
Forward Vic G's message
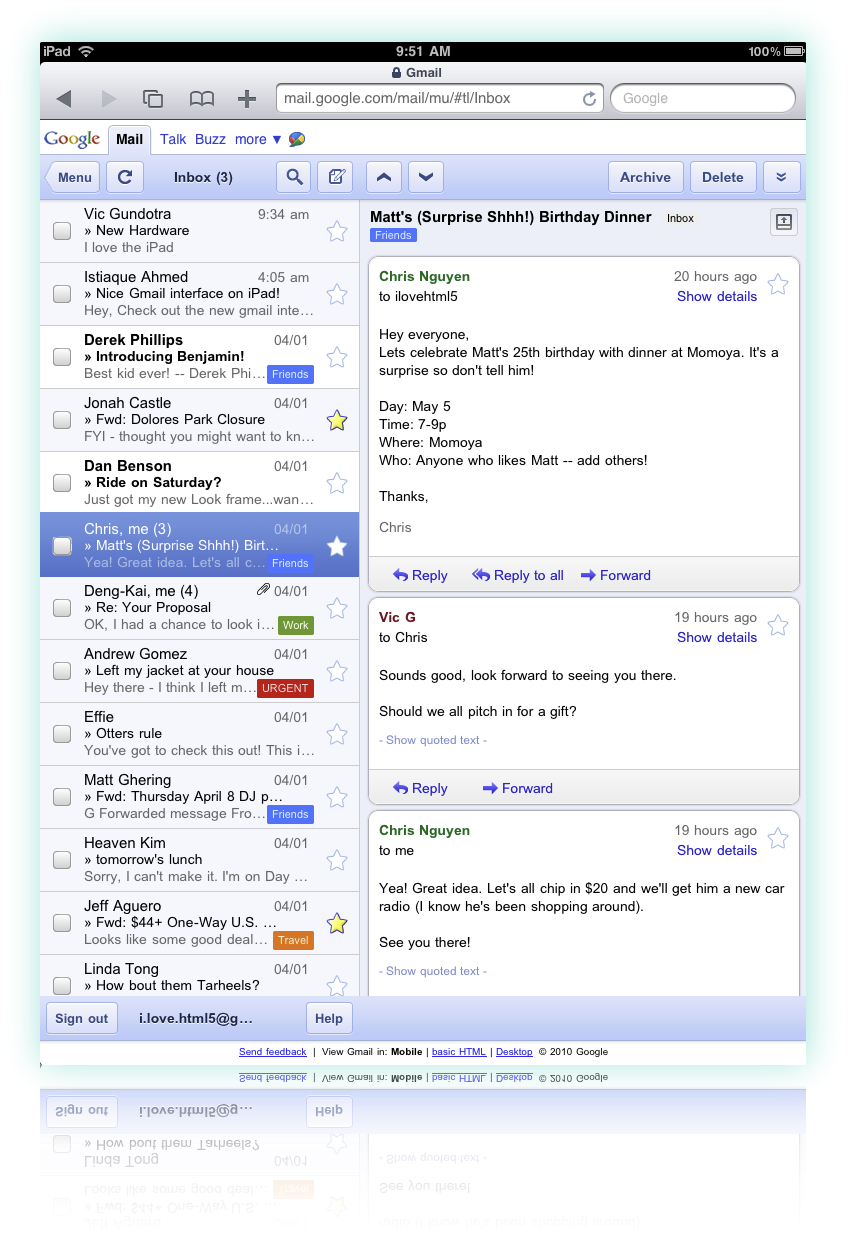coord(517,788)
